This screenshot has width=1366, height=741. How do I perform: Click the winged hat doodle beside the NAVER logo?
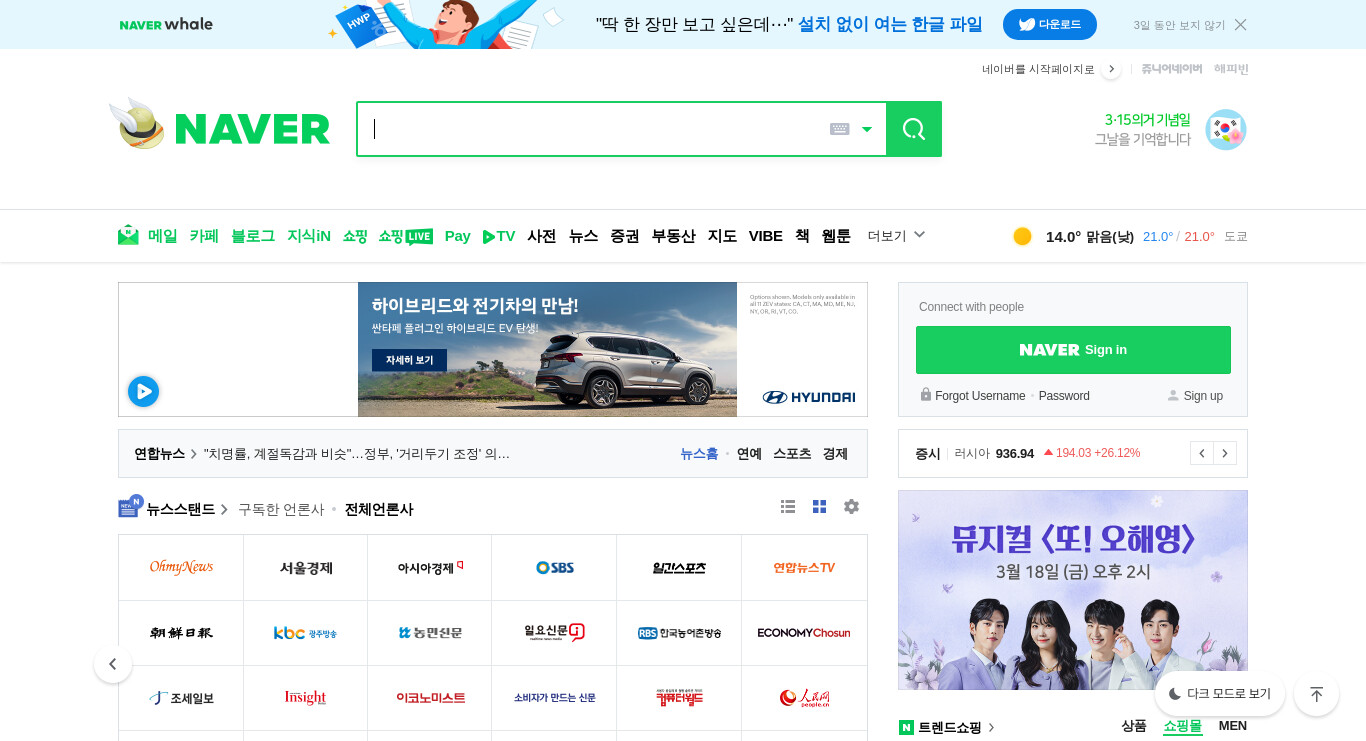(x=137, y=124)
